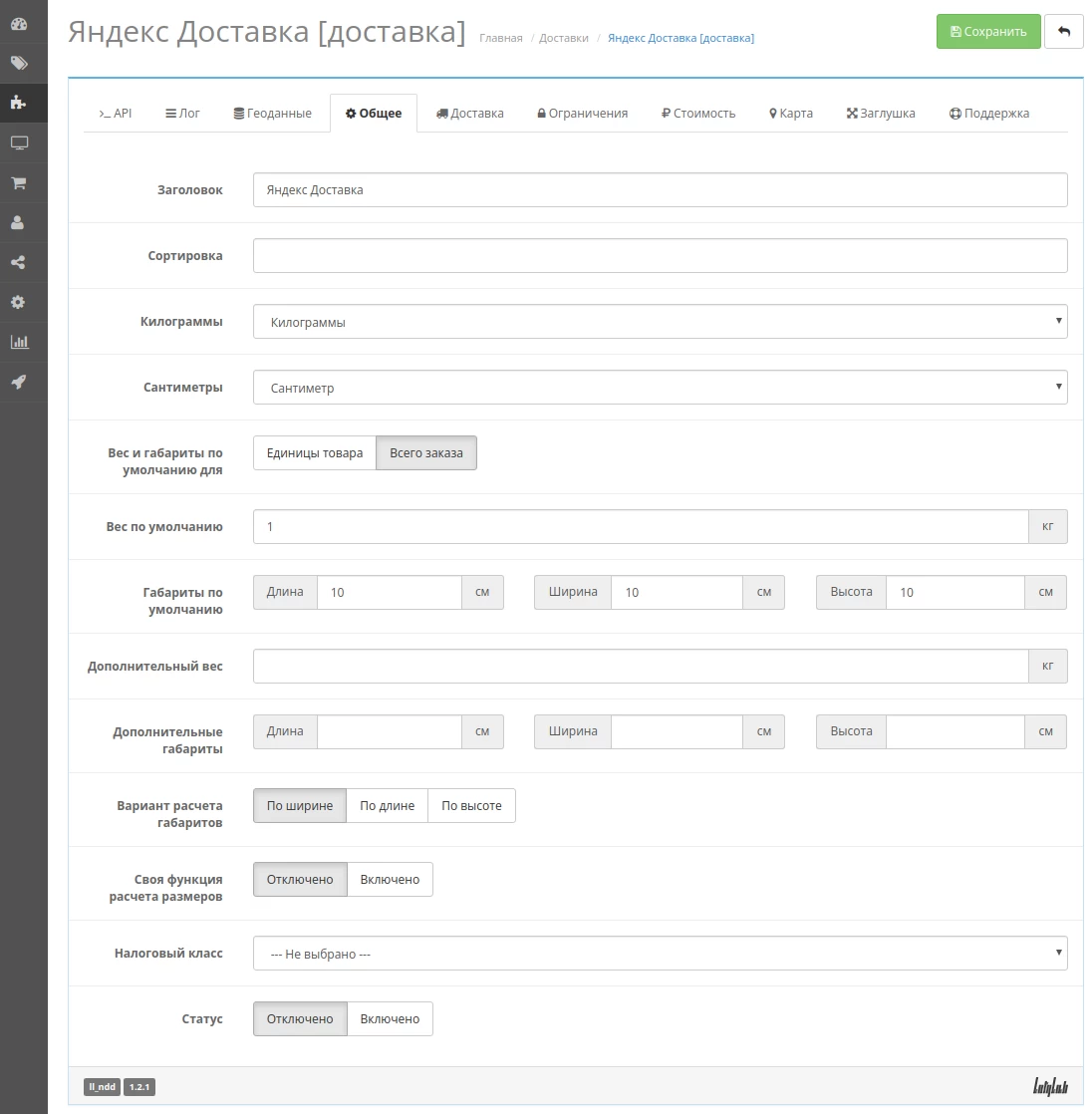1092x1114 pixels.
Task: Set custom size function to Включено
Action: pos(390,879)
